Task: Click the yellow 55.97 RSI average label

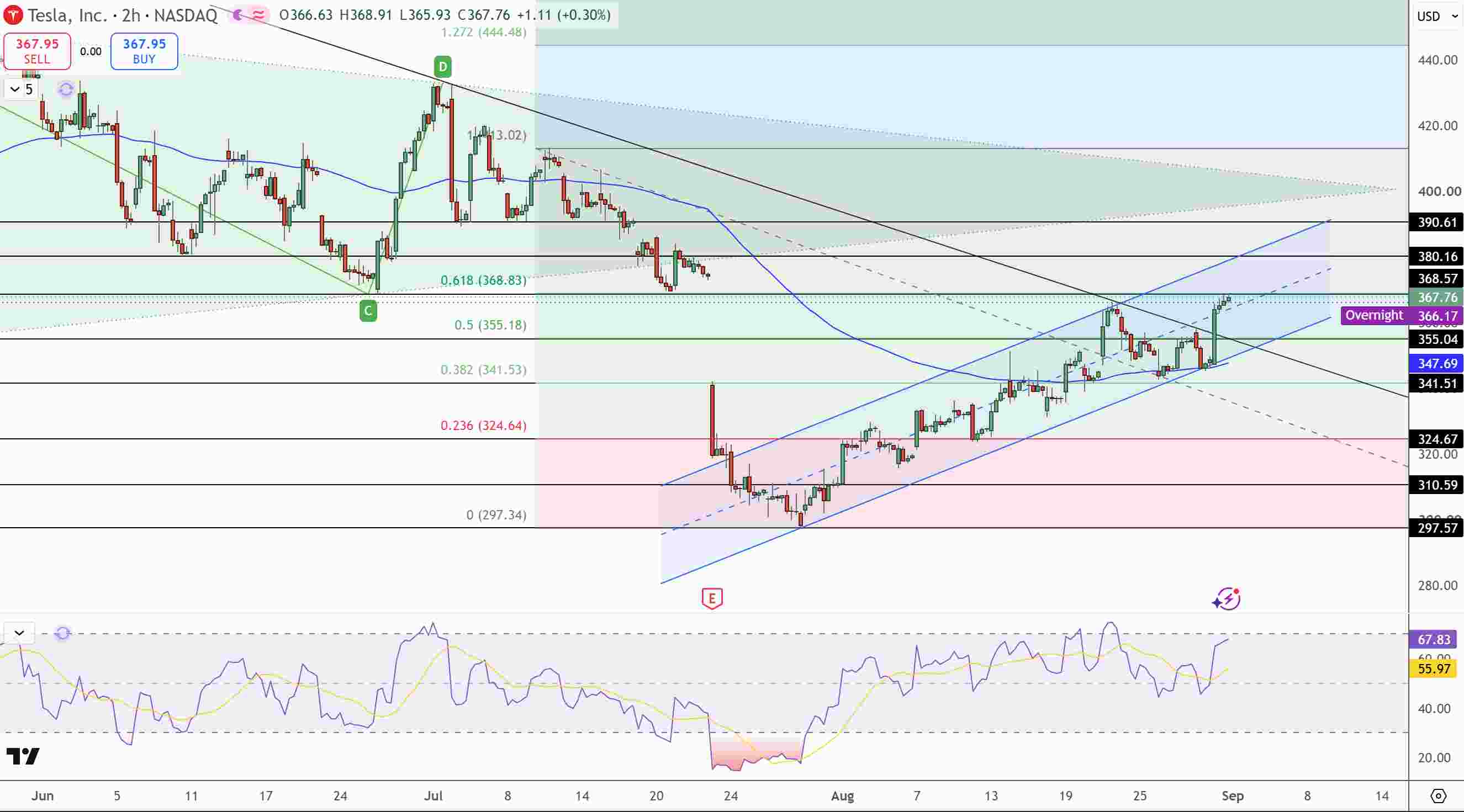Action: click(1433, 669)
